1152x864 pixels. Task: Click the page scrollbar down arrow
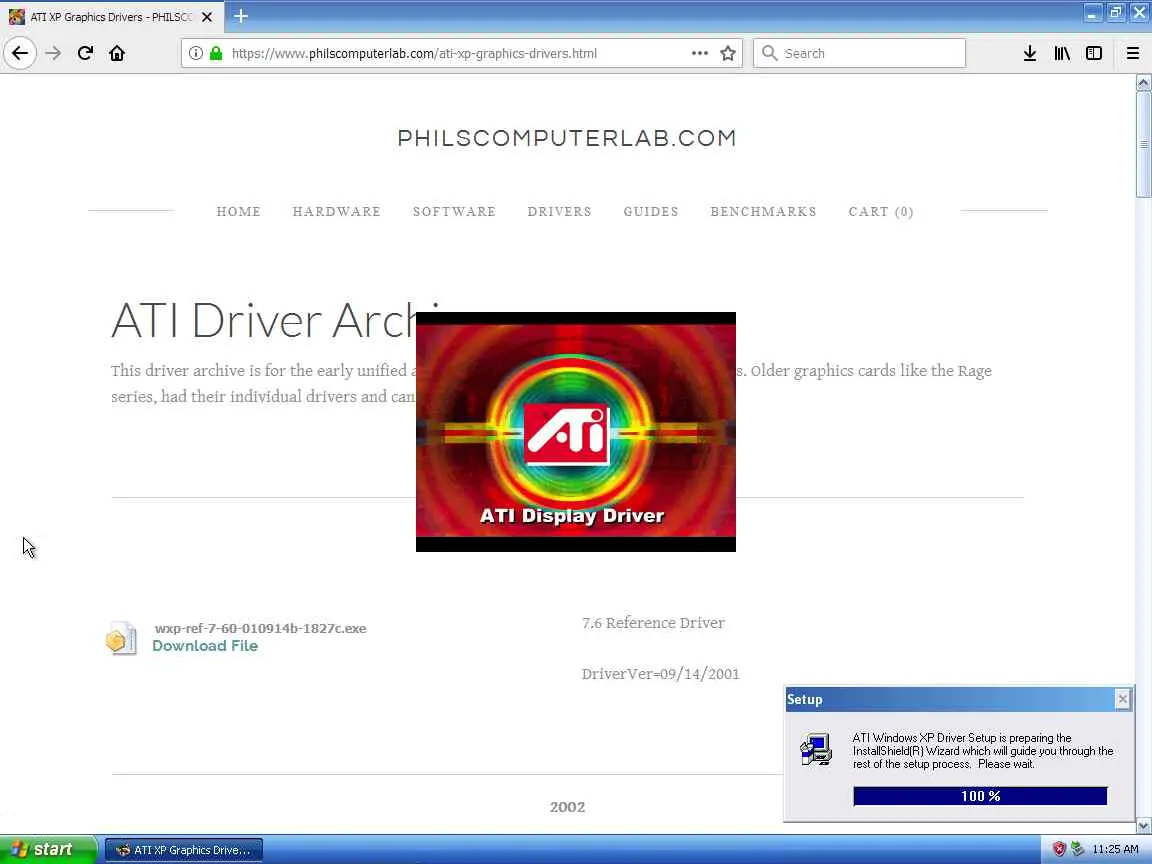[x=1143, y=825]
